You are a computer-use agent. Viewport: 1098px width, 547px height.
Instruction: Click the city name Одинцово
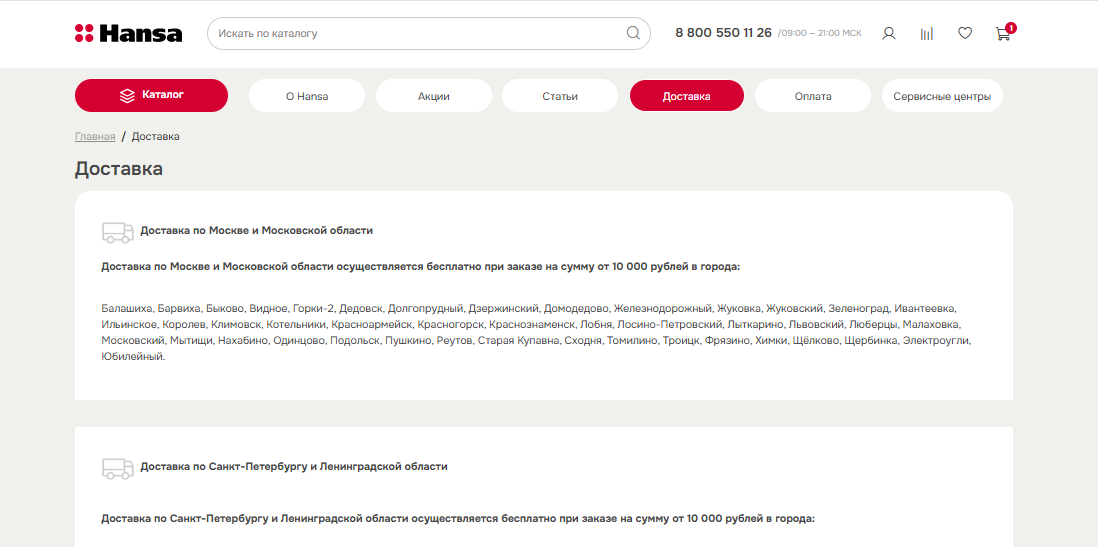299,340
